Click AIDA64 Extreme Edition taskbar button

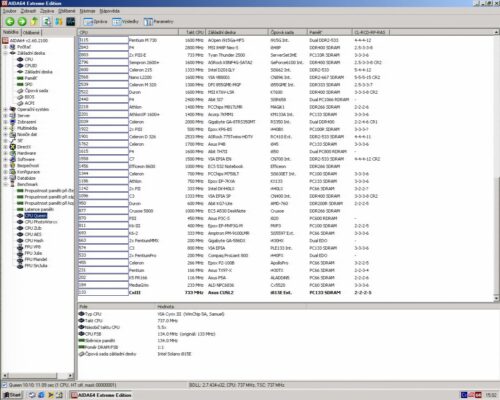(x=101, y=395)
